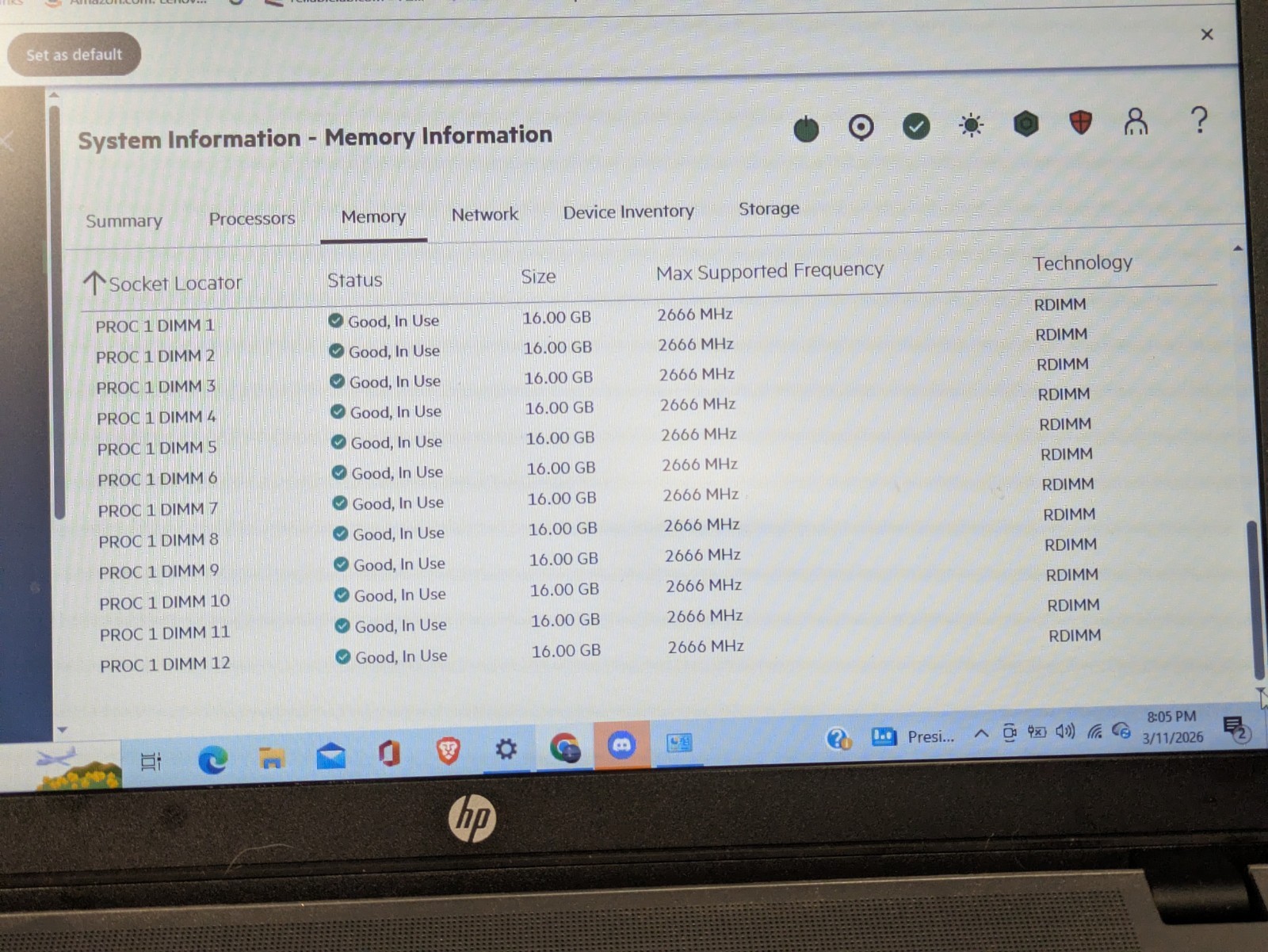Click the System Information - Memory Information heading
1268x952 pixels.
tap(315, 137)
